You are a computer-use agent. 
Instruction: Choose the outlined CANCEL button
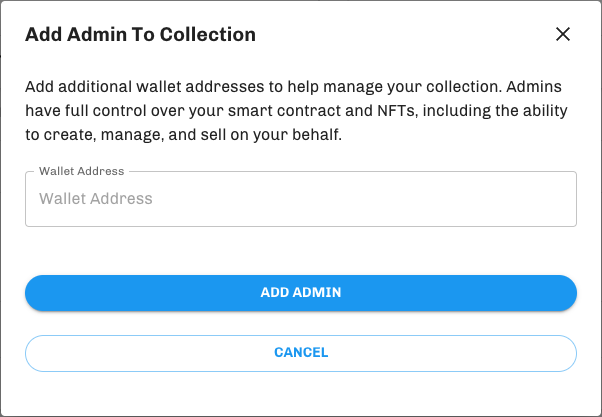301,353
